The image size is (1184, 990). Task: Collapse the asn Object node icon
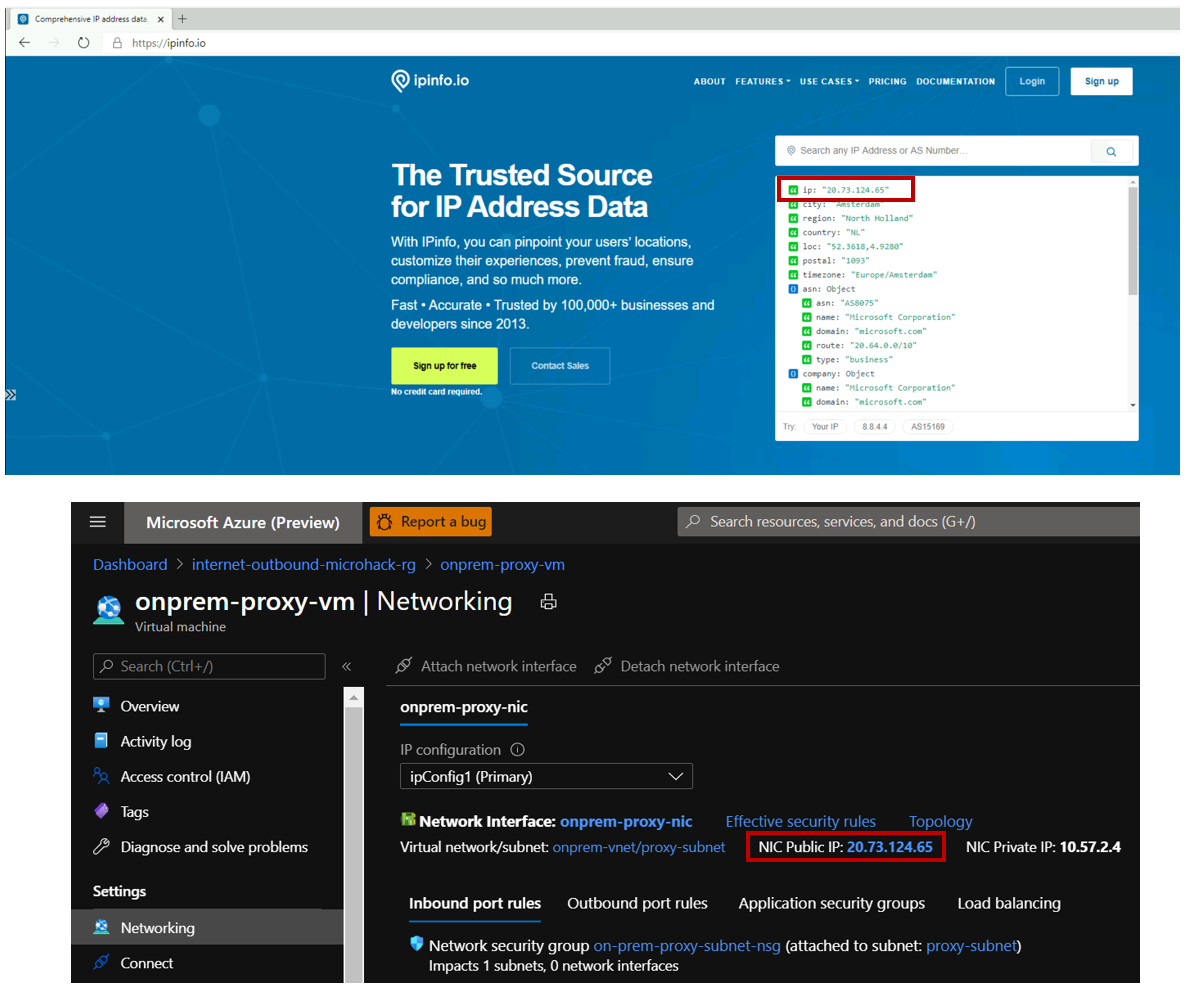793,289
